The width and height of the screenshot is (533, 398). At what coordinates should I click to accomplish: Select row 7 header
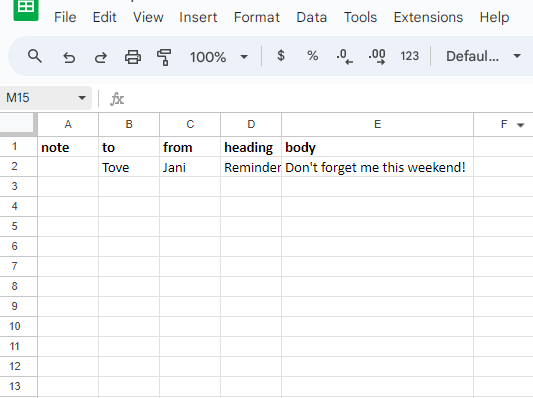point(18,266)
